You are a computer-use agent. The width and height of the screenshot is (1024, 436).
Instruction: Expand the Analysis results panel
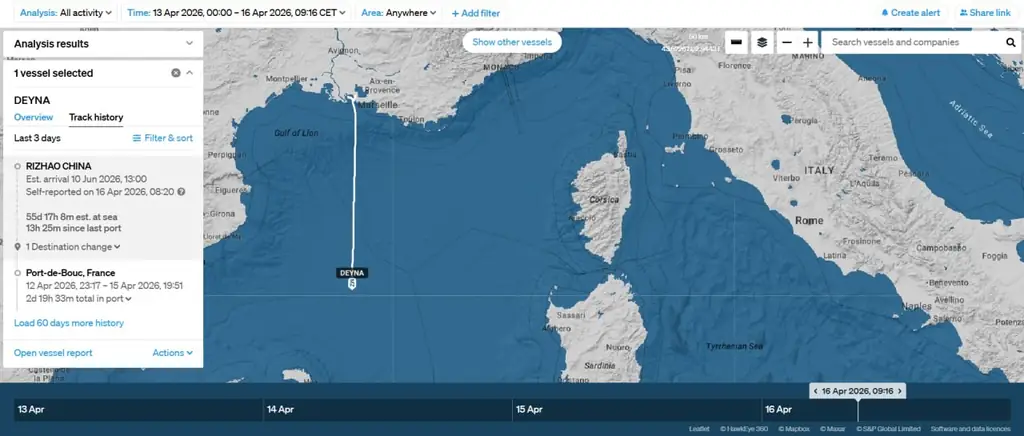(x=190, y=44)
